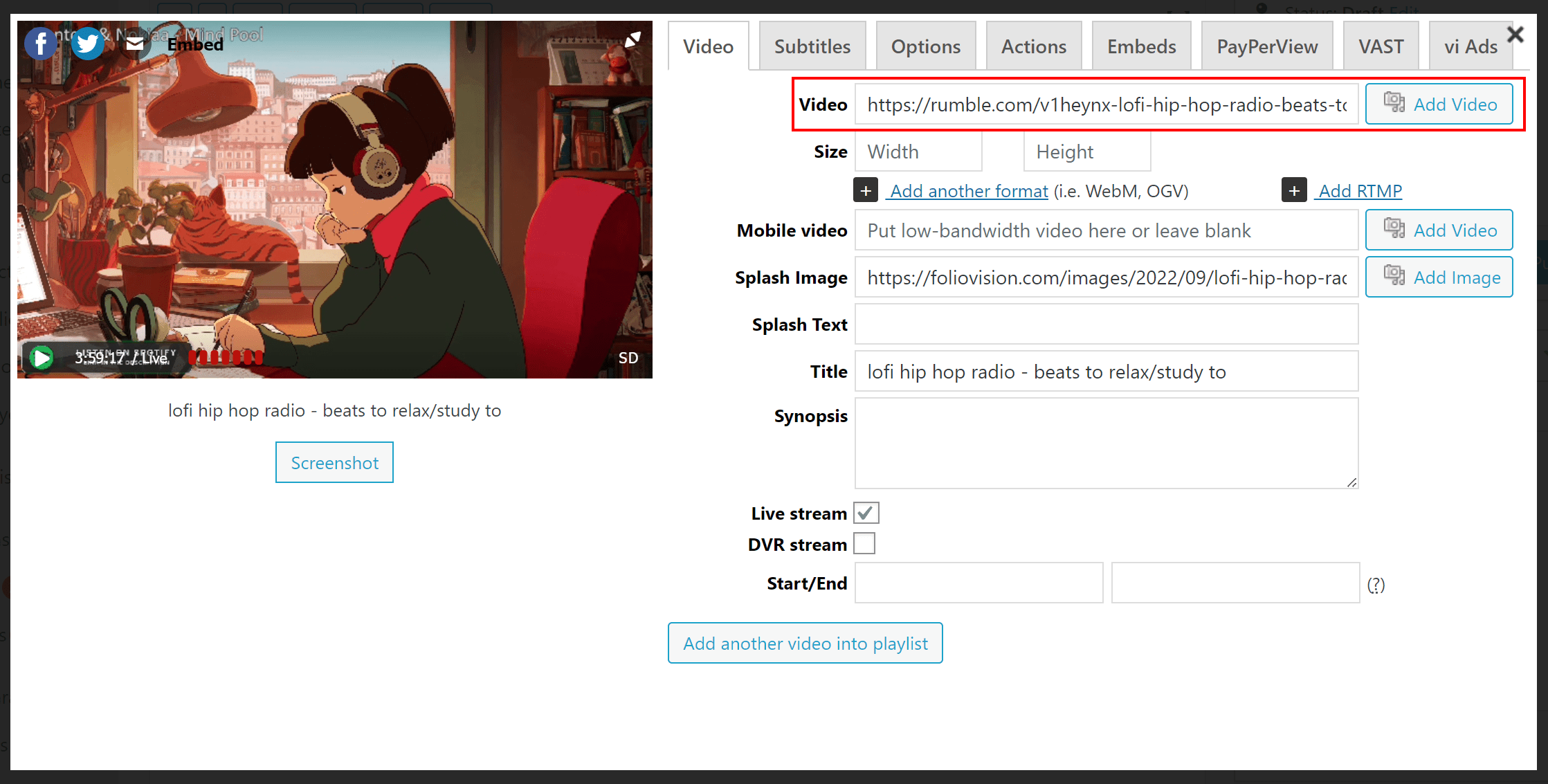Select the PayPerView tab
Image resolution: width=1548 pixels, height=784 pixels.
pyautogui.click(x=1267, y=46)
